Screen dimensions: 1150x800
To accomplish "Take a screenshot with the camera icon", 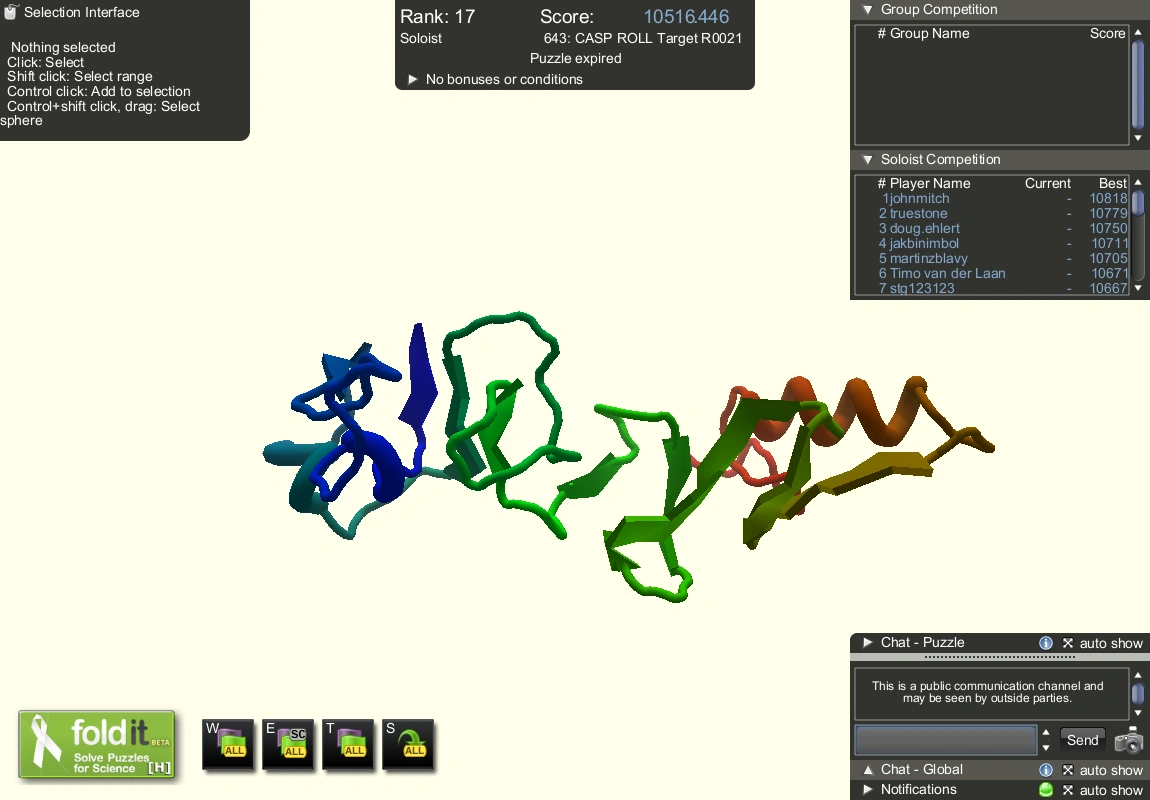I will (1128, 742).
